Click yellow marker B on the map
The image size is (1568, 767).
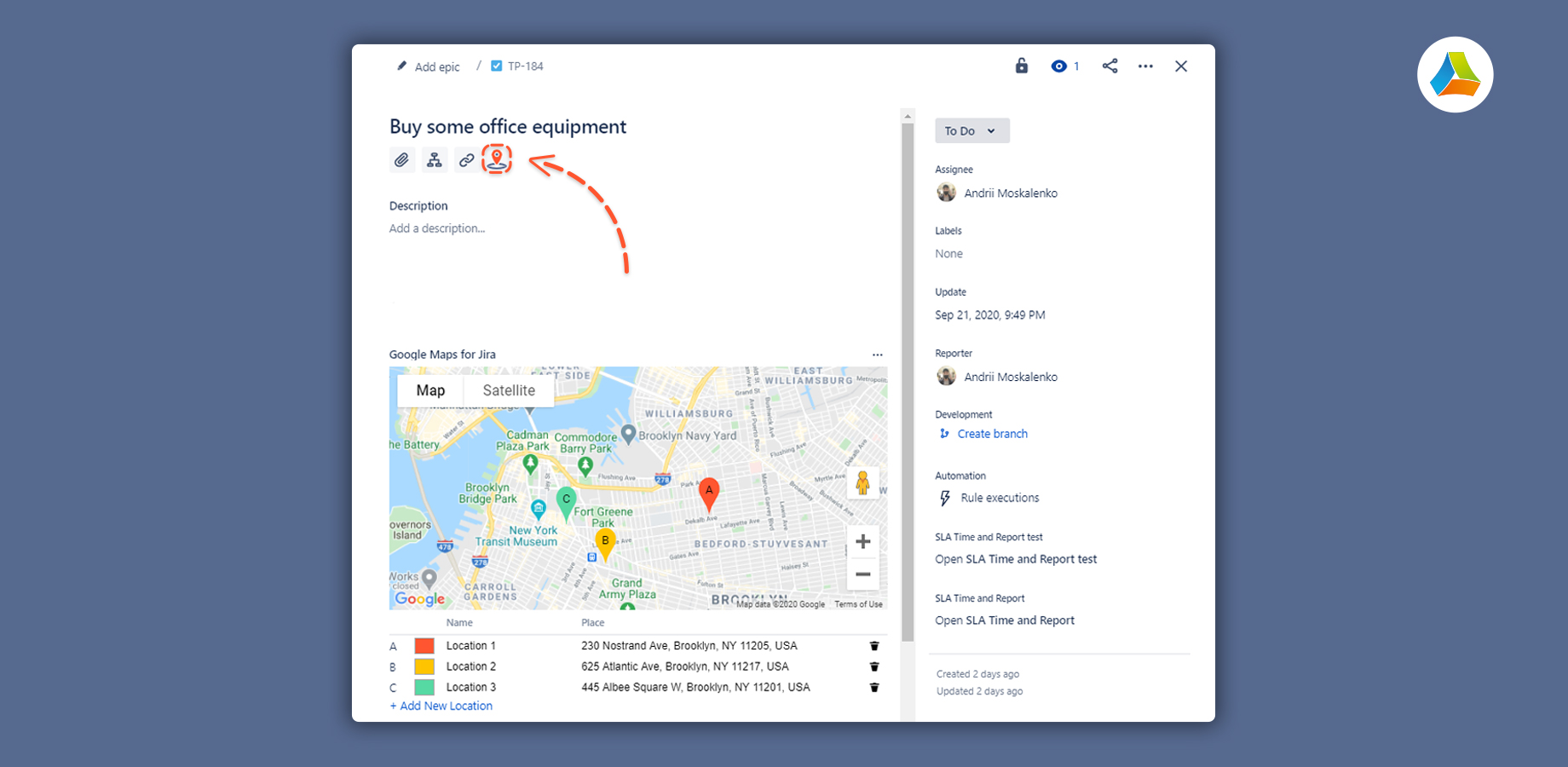(605, 544)
